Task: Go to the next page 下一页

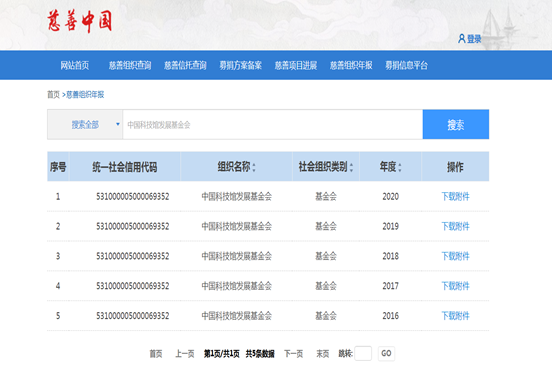Action: click(x=294, y=354)
